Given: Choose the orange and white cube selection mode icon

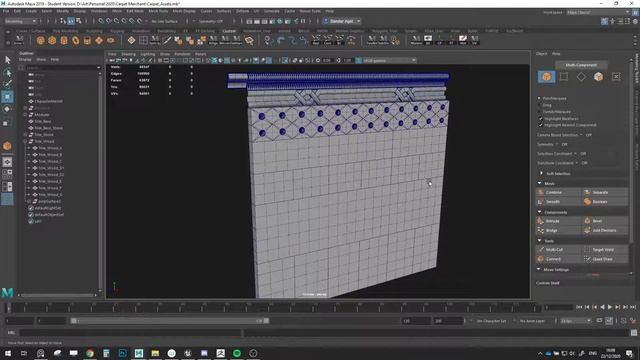Looking at the screenshot, I should [598, 77].
